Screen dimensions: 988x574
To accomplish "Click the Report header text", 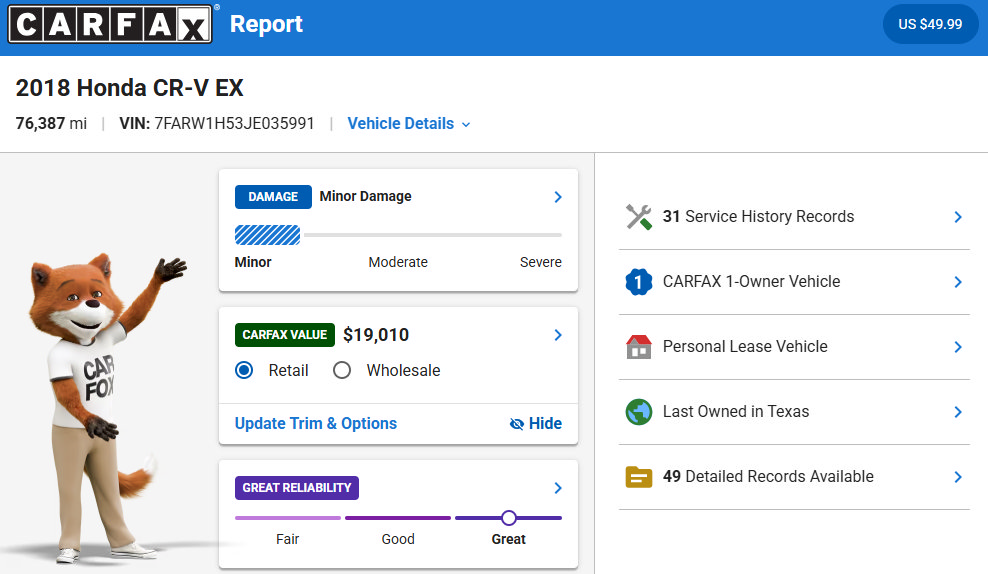I will pos(266,24).
